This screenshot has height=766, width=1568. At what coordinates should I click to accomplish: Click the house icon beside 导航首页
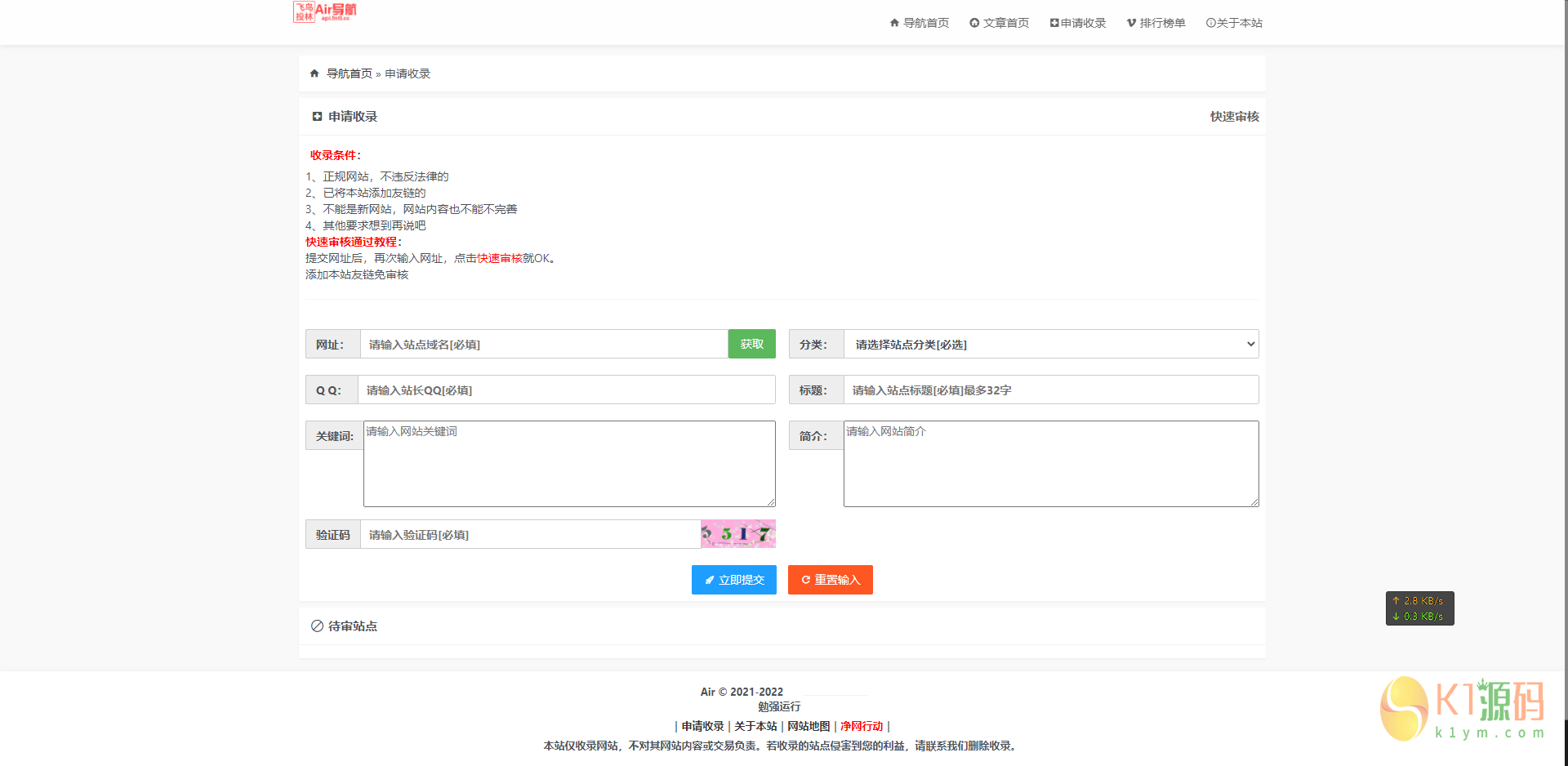click(893, 22)
